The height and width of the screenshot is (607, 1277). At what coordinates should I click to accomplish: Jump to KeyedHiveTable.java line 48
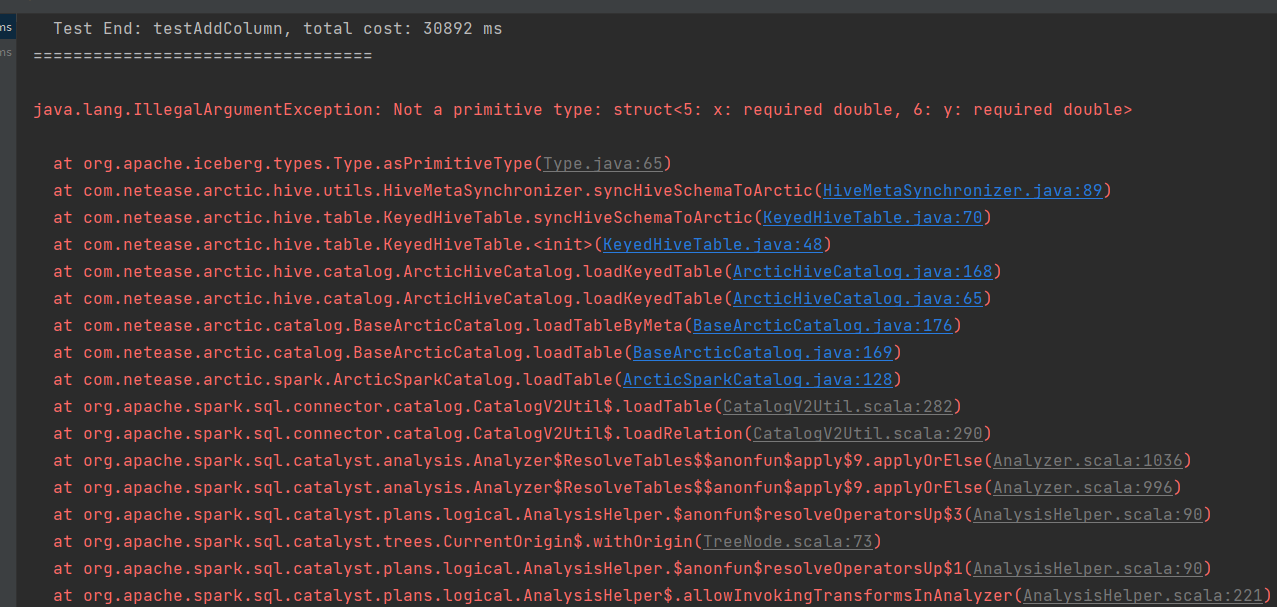pos(711,244)
